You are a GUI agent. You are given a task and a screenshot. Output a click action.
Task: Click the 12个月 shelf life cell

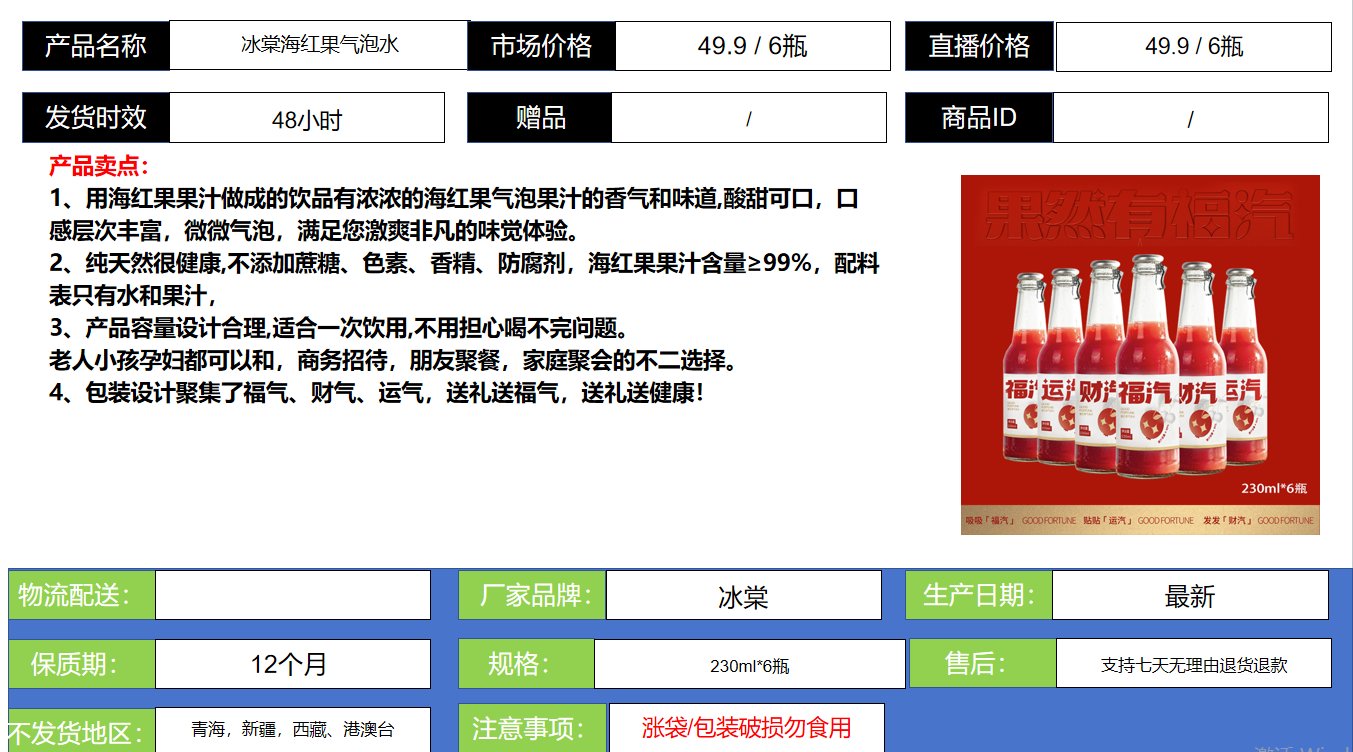pyautogui.click(x=292, y=664)
